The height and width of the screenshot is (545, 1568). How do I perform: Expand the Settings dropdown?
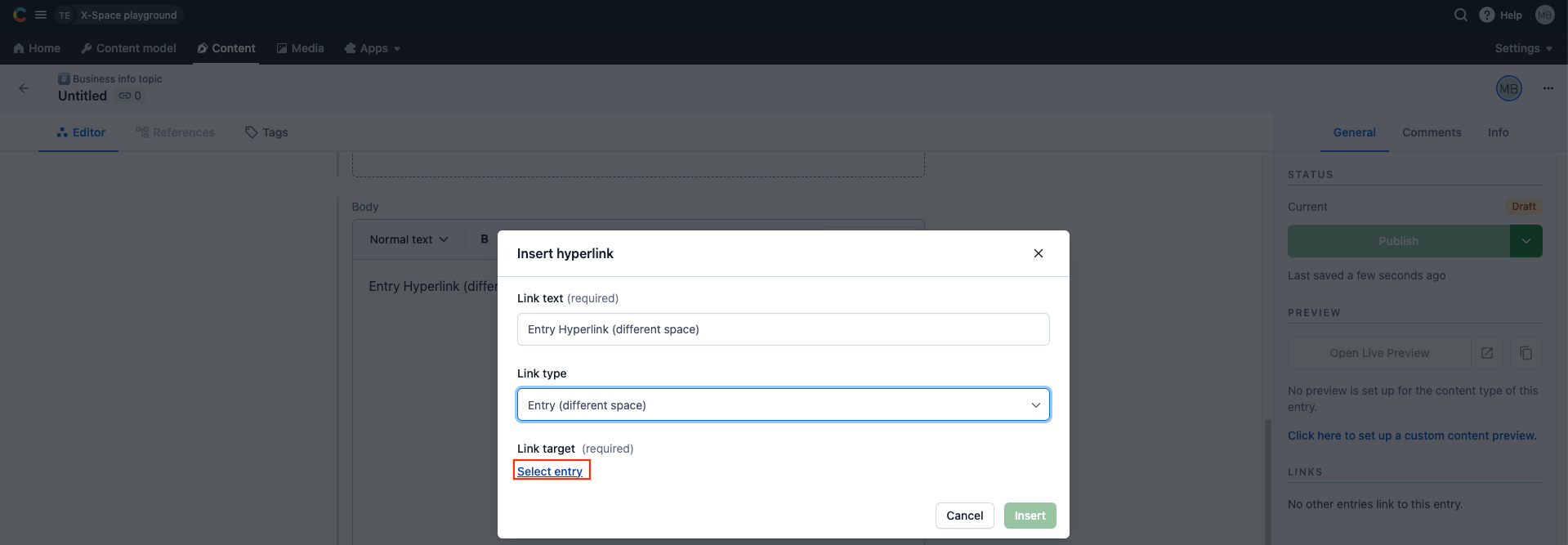[1523, 48]
